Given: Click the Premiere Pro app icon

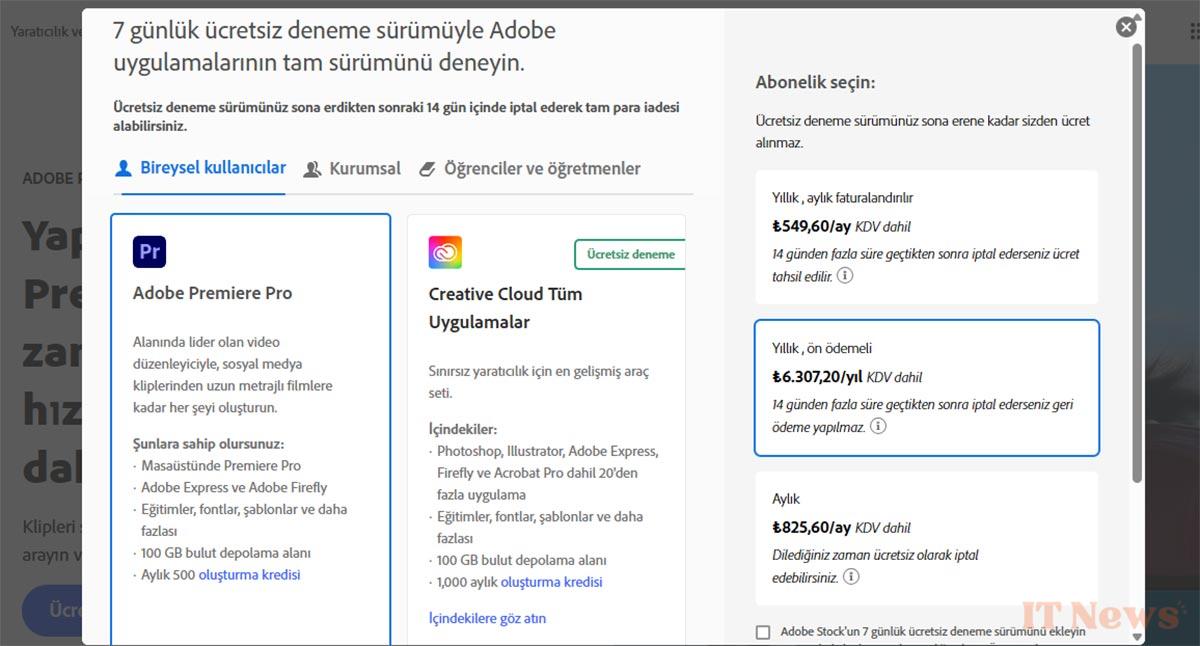Looking at the screenshot, I should 149,252.
